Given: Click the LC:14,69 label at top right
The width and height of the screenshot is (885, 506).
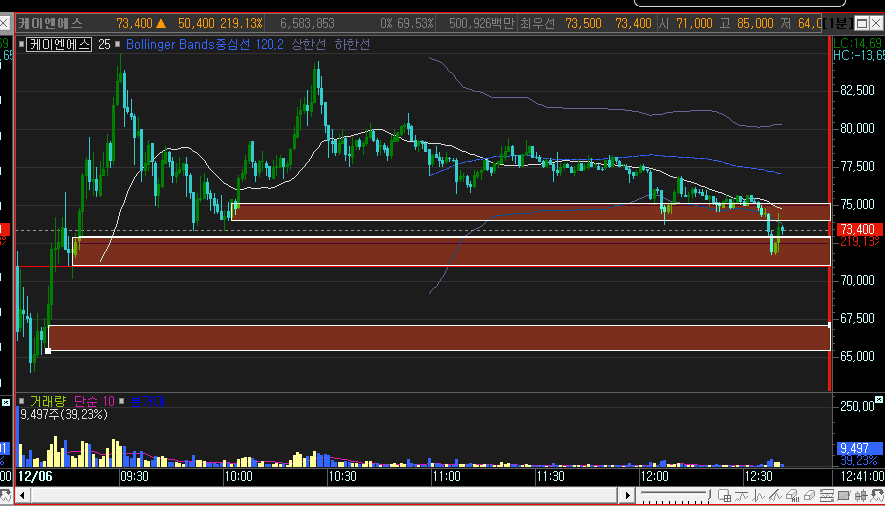Looking at the screenshot, I should point(858,43).
